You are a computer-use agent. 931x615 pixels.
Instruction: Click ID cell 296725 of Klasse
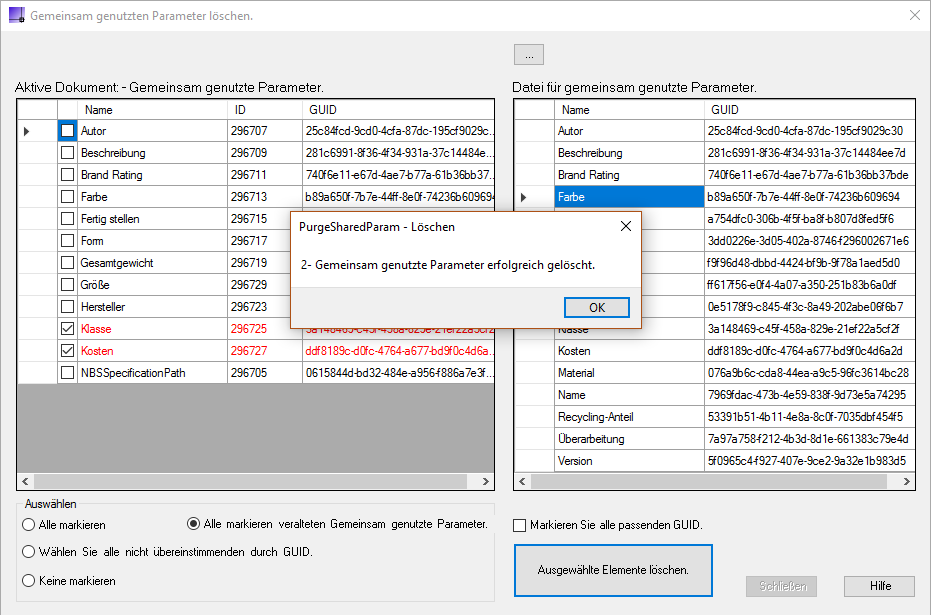coord(265,328)
